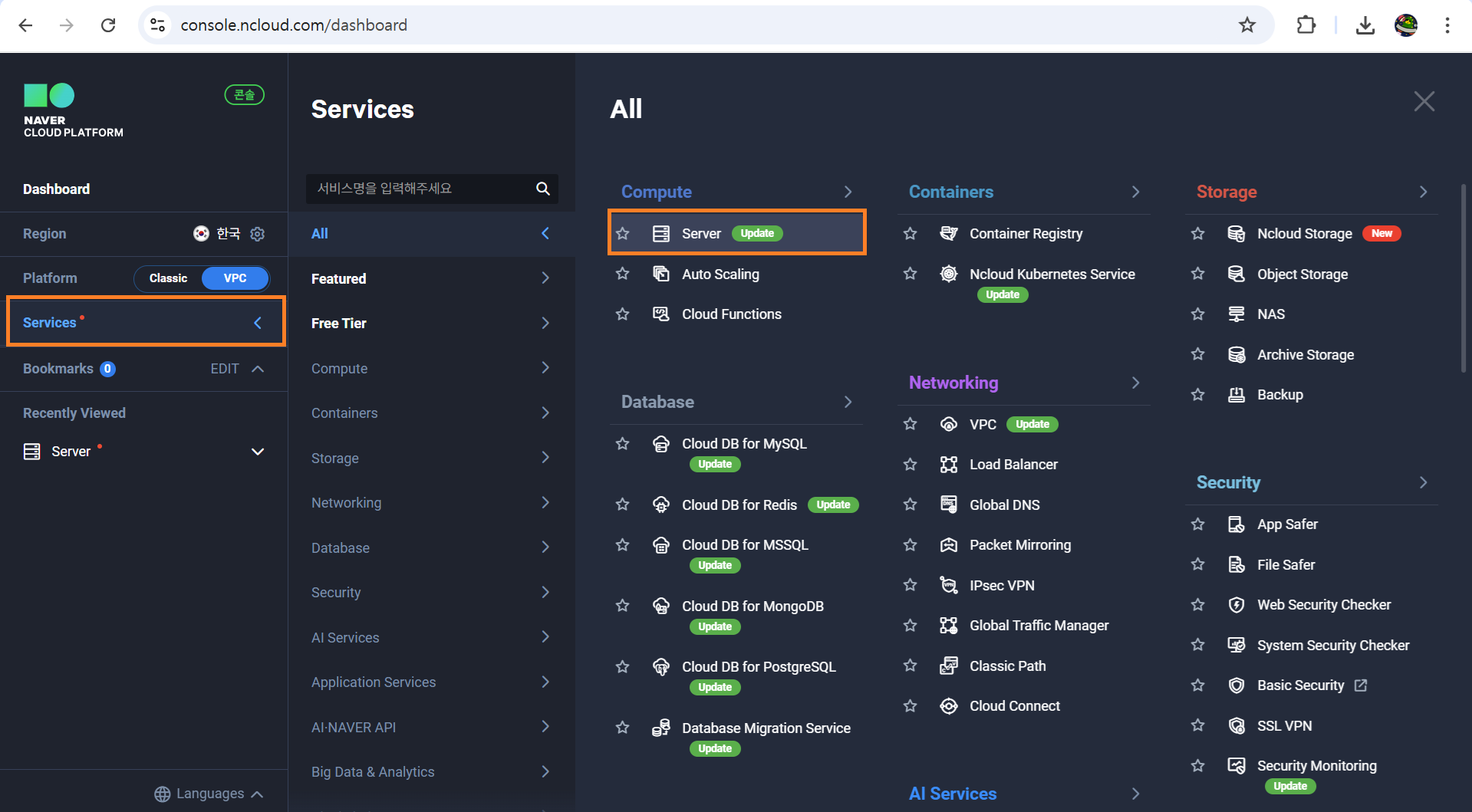
Task: Bookmark Server with its star
Action: coord(623,233)
